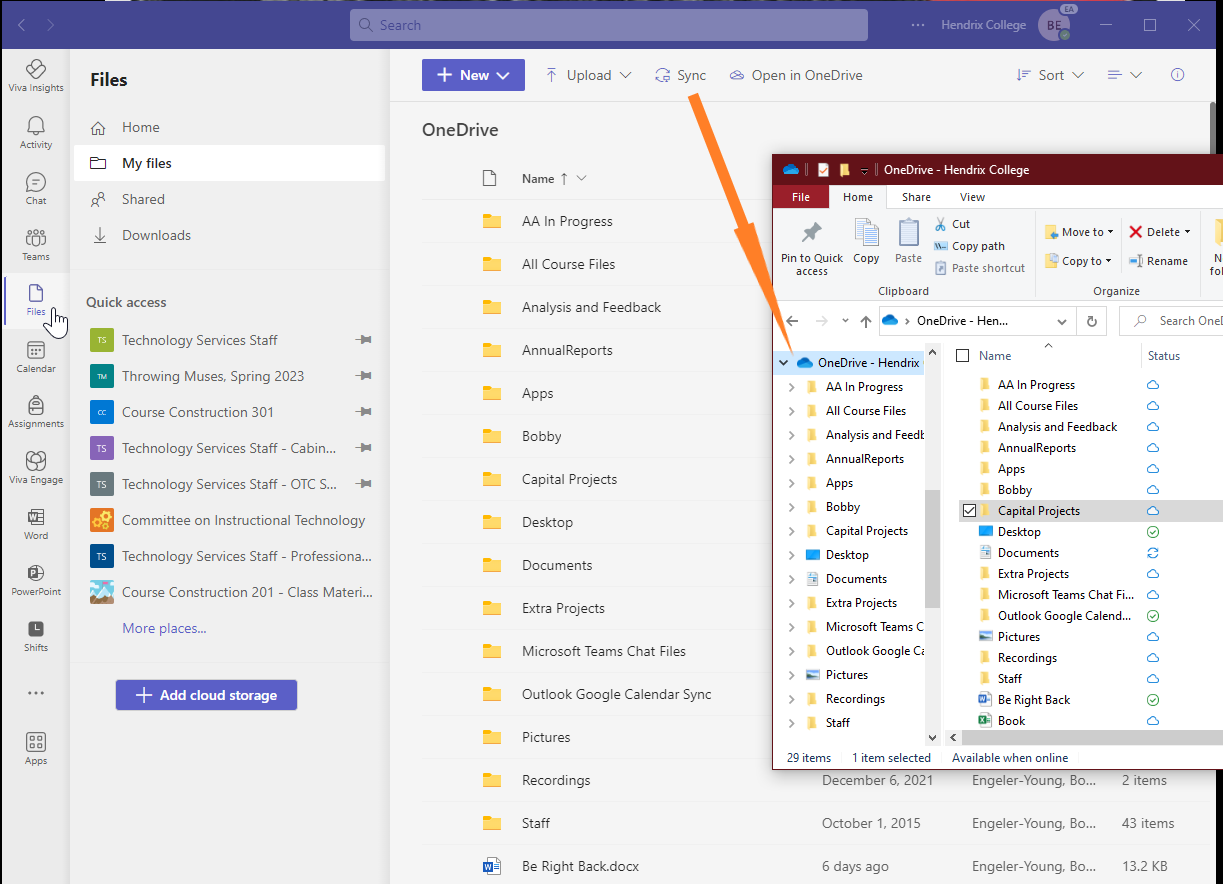Collapse the OneDrive - Hendrix tree node
Screen dimensions: 1223x884
click(784, 363)
